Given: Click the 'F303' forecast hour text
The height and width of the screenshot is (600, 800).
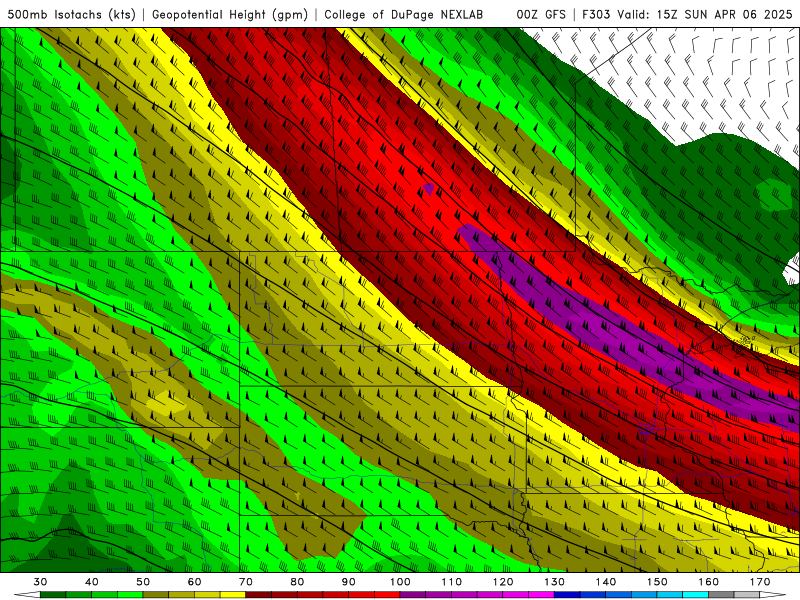Looking at the screenshot, I should [596, 14].
